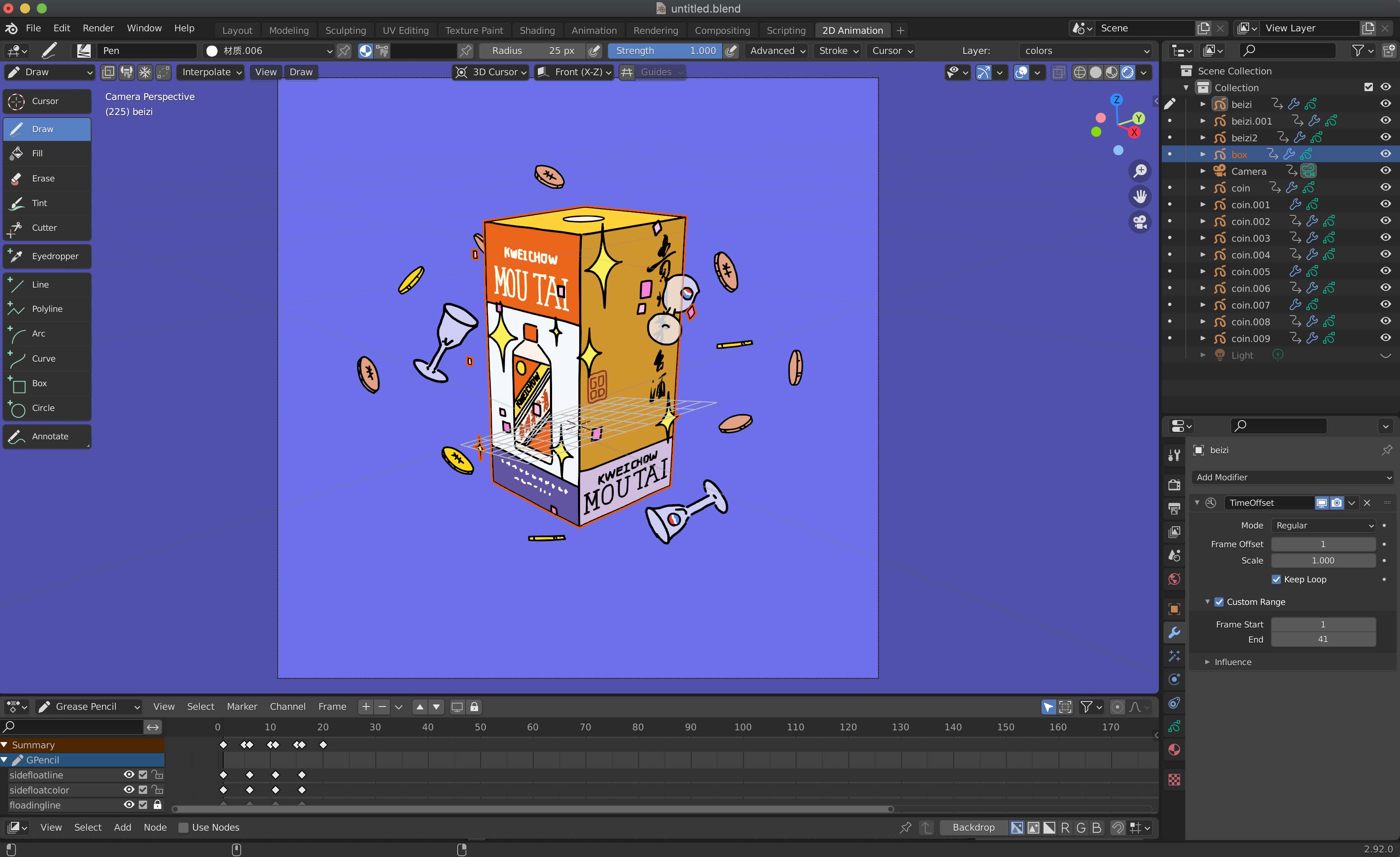Select the Cutter tool
This screenshot has width=1400, height=857.
point(46,227)
